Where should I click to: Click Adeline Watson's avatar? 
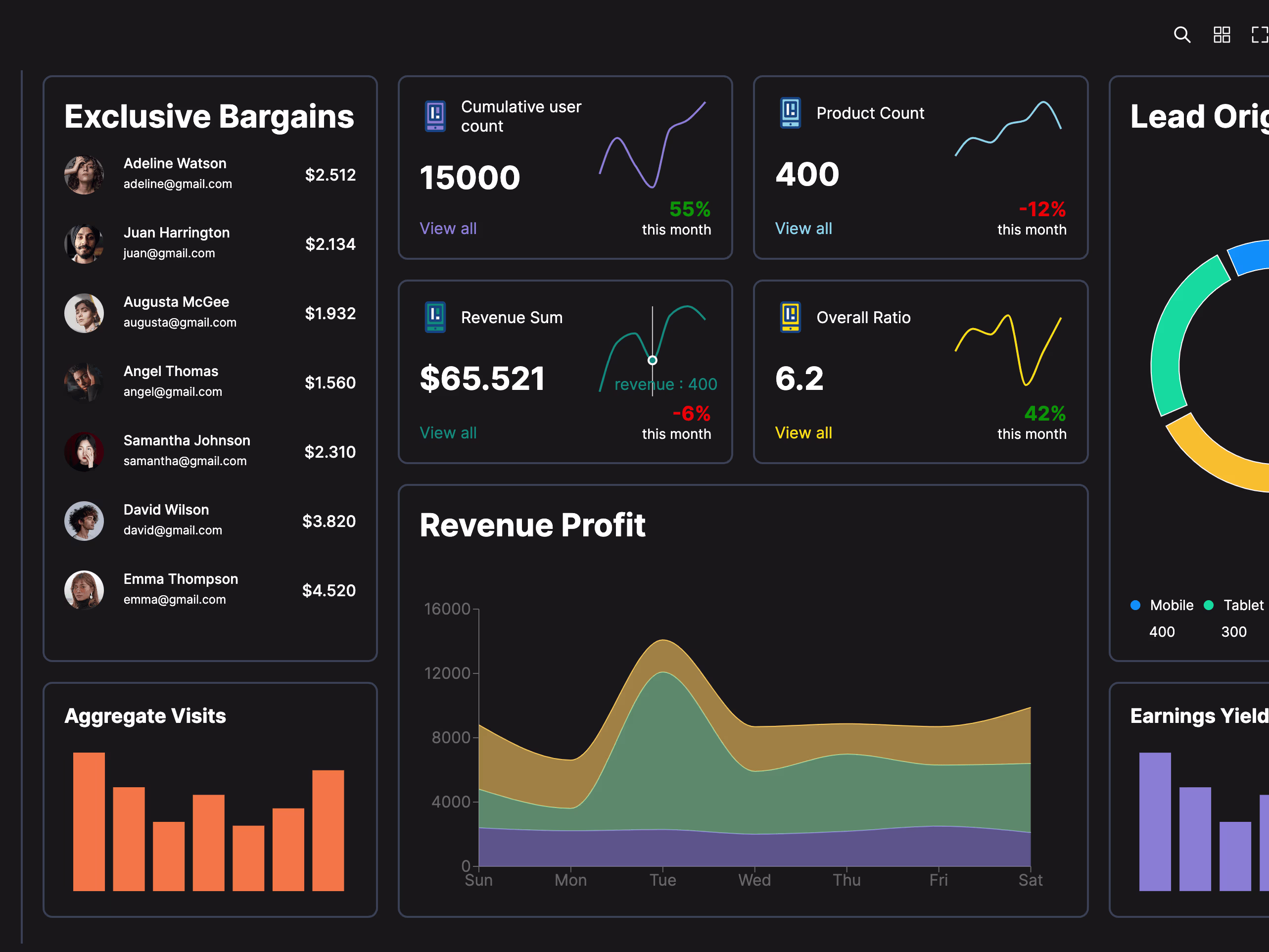pos(84,175)
